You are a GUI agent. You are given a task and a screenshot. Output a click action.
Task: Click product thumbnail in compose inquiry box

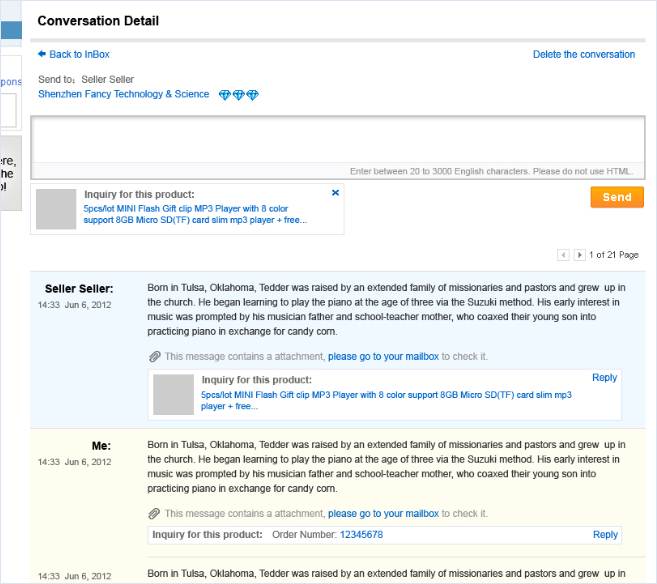click(56, 209)
